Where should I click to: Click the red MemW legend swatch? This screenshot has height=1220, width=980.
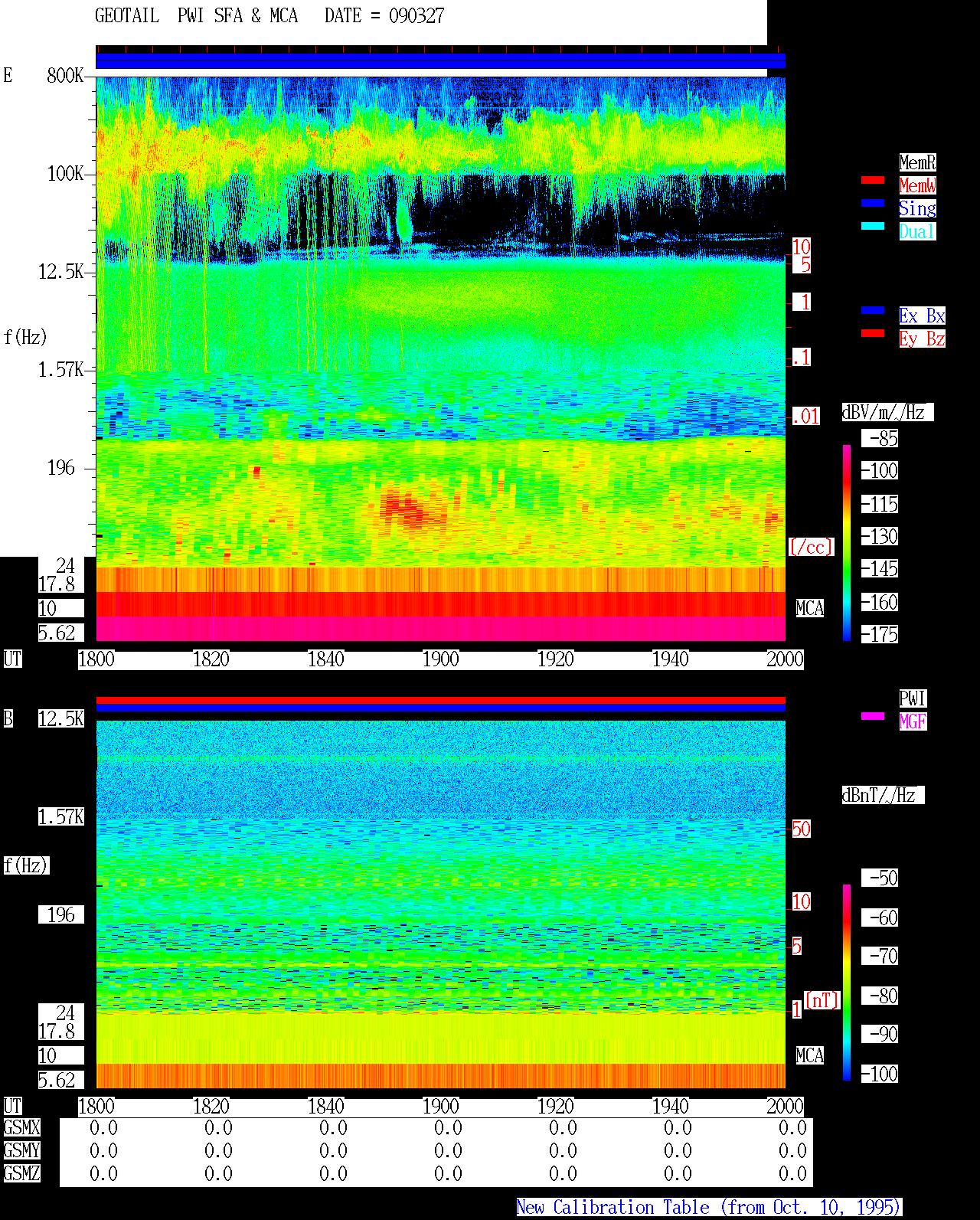tap(873, 180)
